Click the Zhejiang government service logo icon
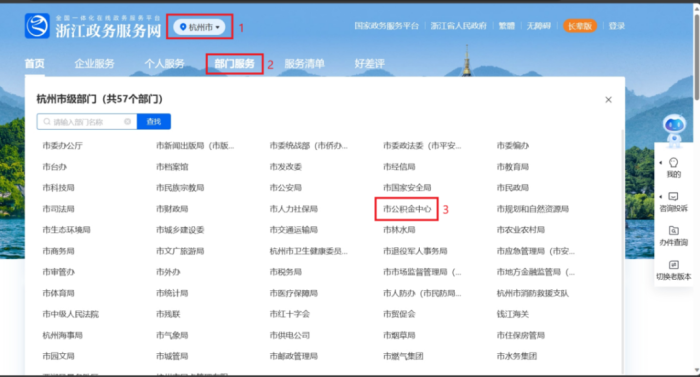 click(37, 25)
